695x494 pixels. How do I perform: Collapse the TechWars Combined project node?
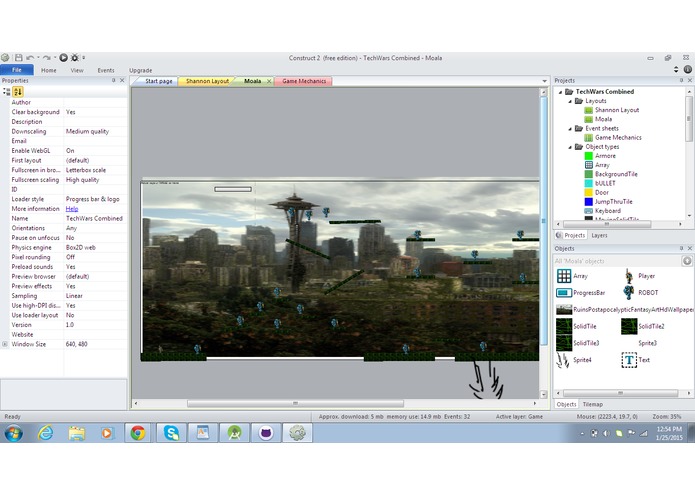point(561,92)
